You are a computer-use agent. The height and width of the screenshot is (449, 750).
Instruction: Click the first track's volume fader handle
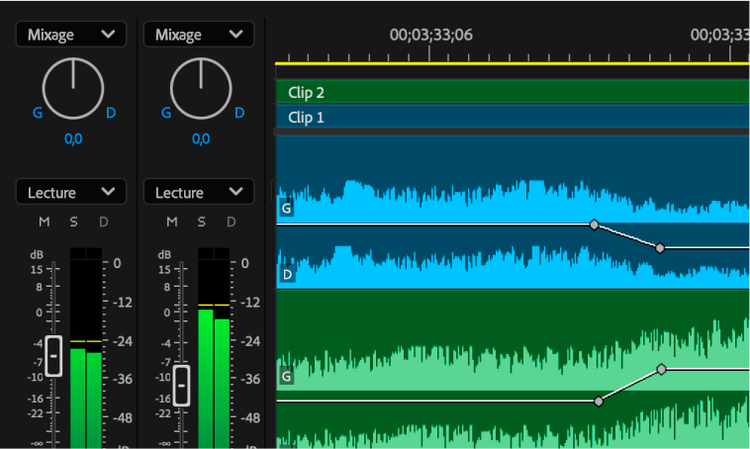(x=54, y=356)
